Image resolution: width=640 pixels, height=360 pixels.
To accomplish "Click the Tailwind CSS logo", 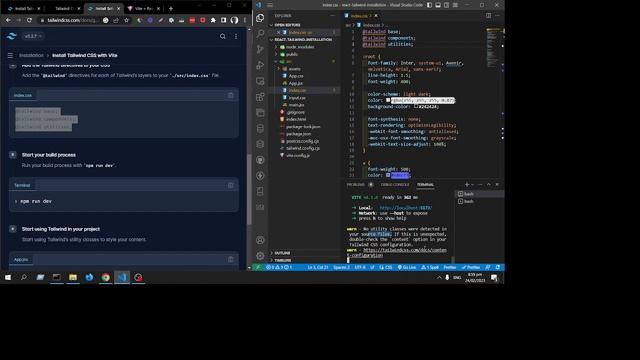I will 11,36.
